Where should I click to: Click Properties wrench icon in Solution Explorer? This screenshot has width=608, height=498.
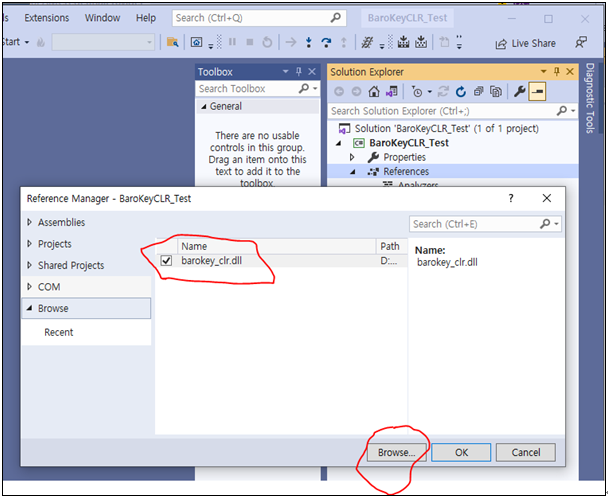[x=519, y=92]
